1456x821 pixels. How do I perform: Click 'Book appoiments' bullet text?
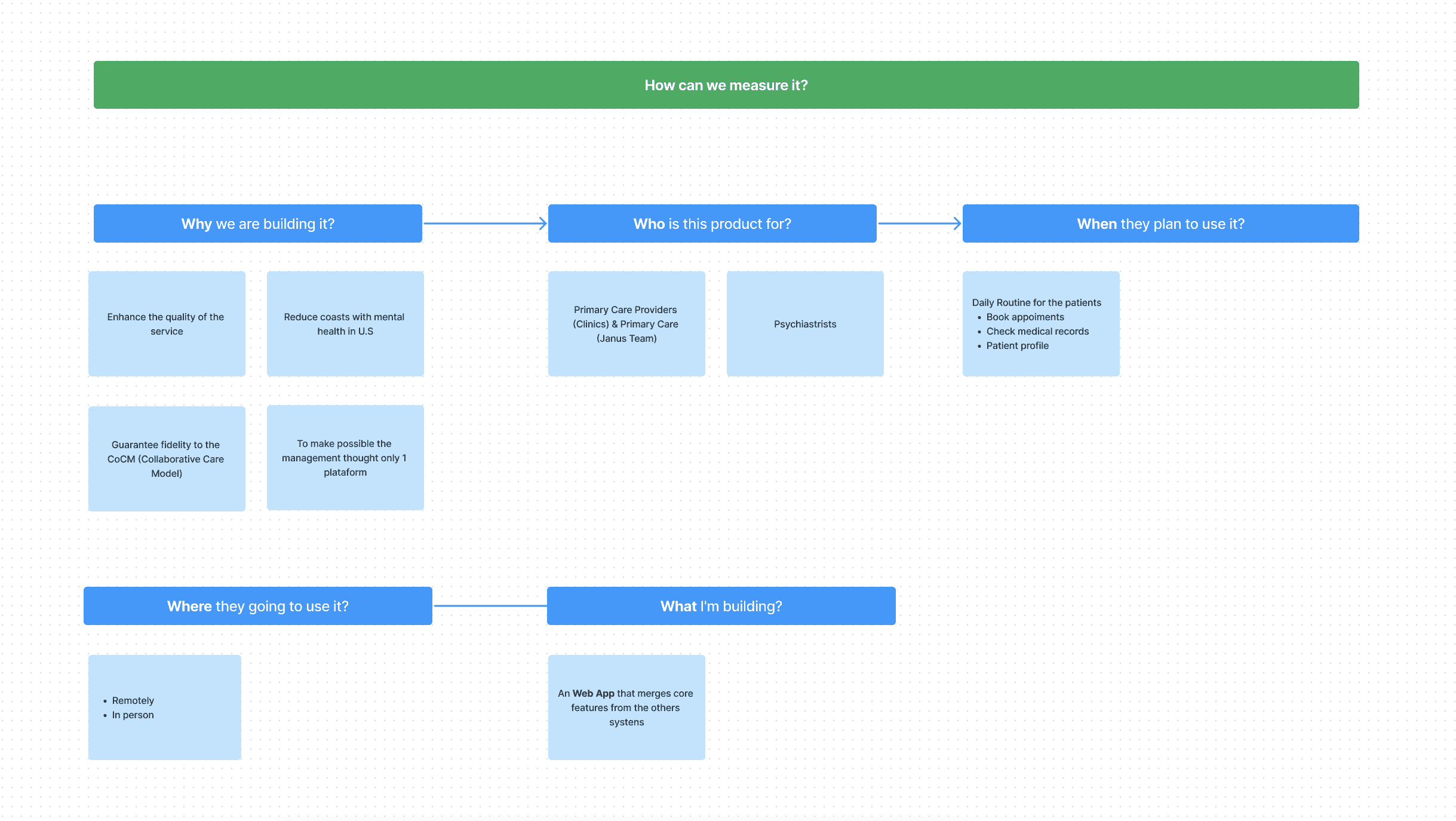click(x=1025, y=317)
